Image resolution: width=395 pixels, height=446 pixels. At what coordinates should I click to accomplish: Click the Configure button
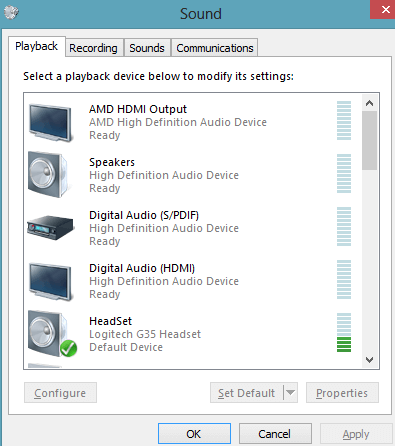[x=60, y=393]
